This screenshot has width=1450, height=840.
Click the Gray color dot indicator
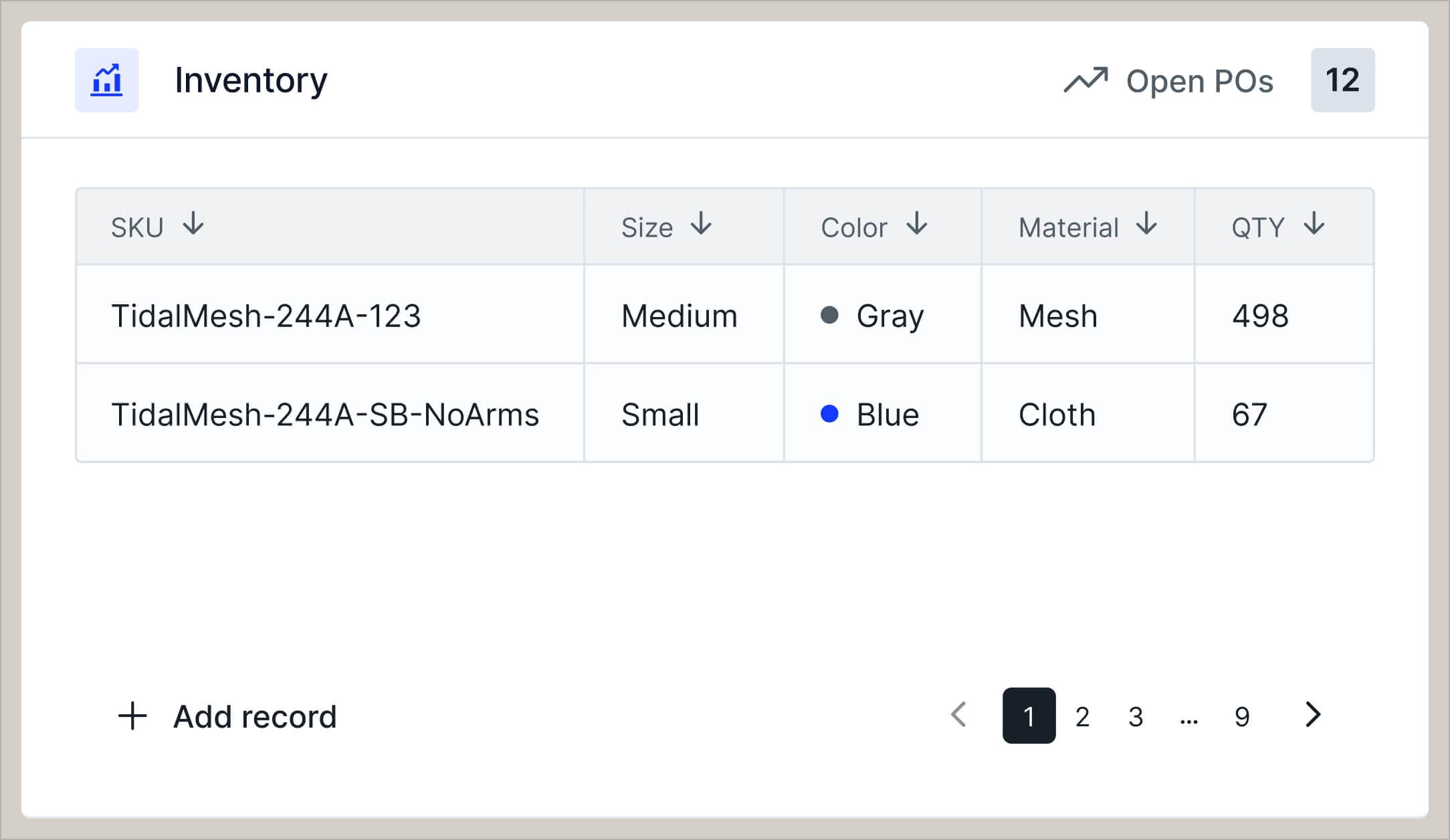(x=829, y=314)
